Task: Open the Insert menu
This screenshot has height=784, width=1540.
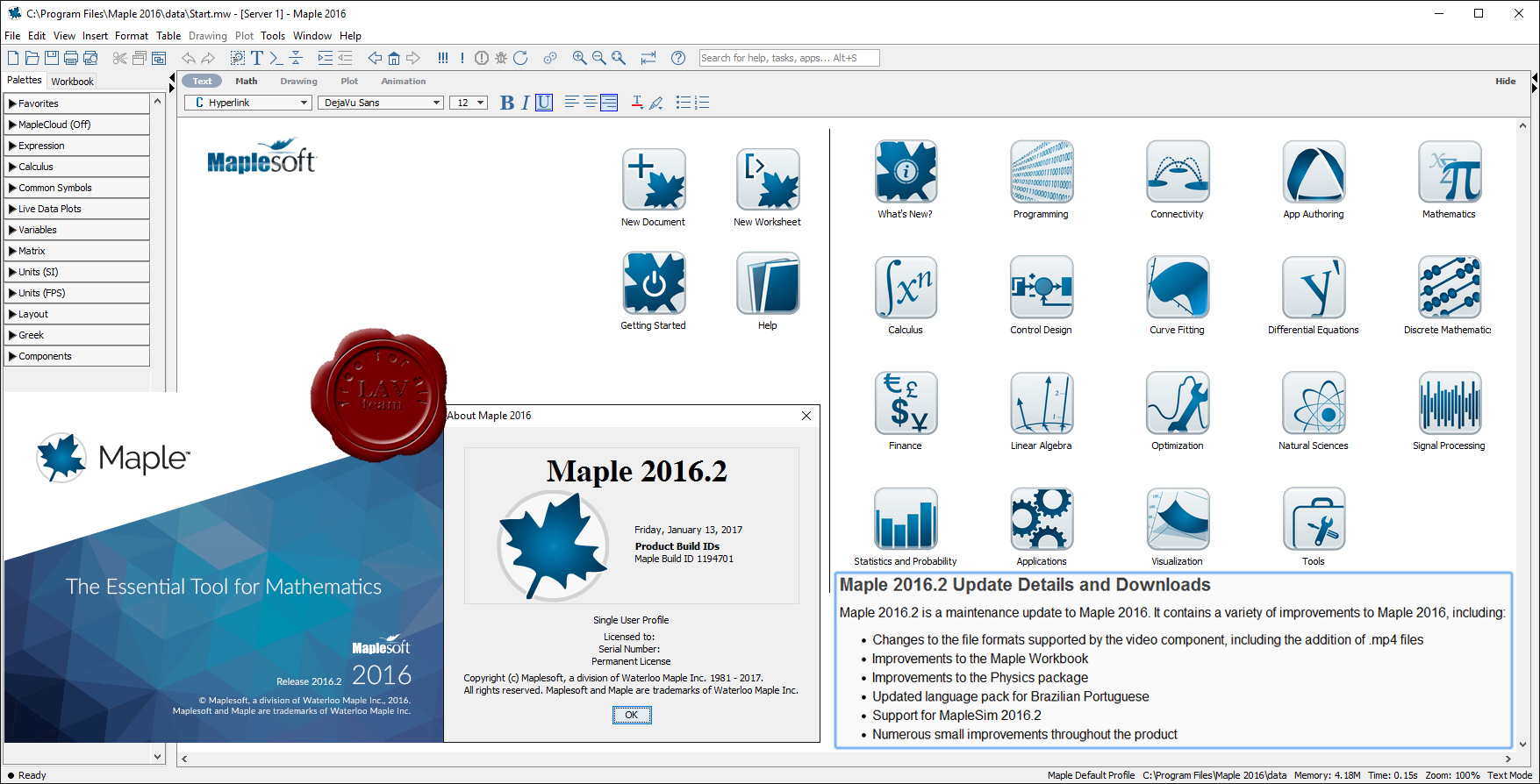Action: [95, 36]
